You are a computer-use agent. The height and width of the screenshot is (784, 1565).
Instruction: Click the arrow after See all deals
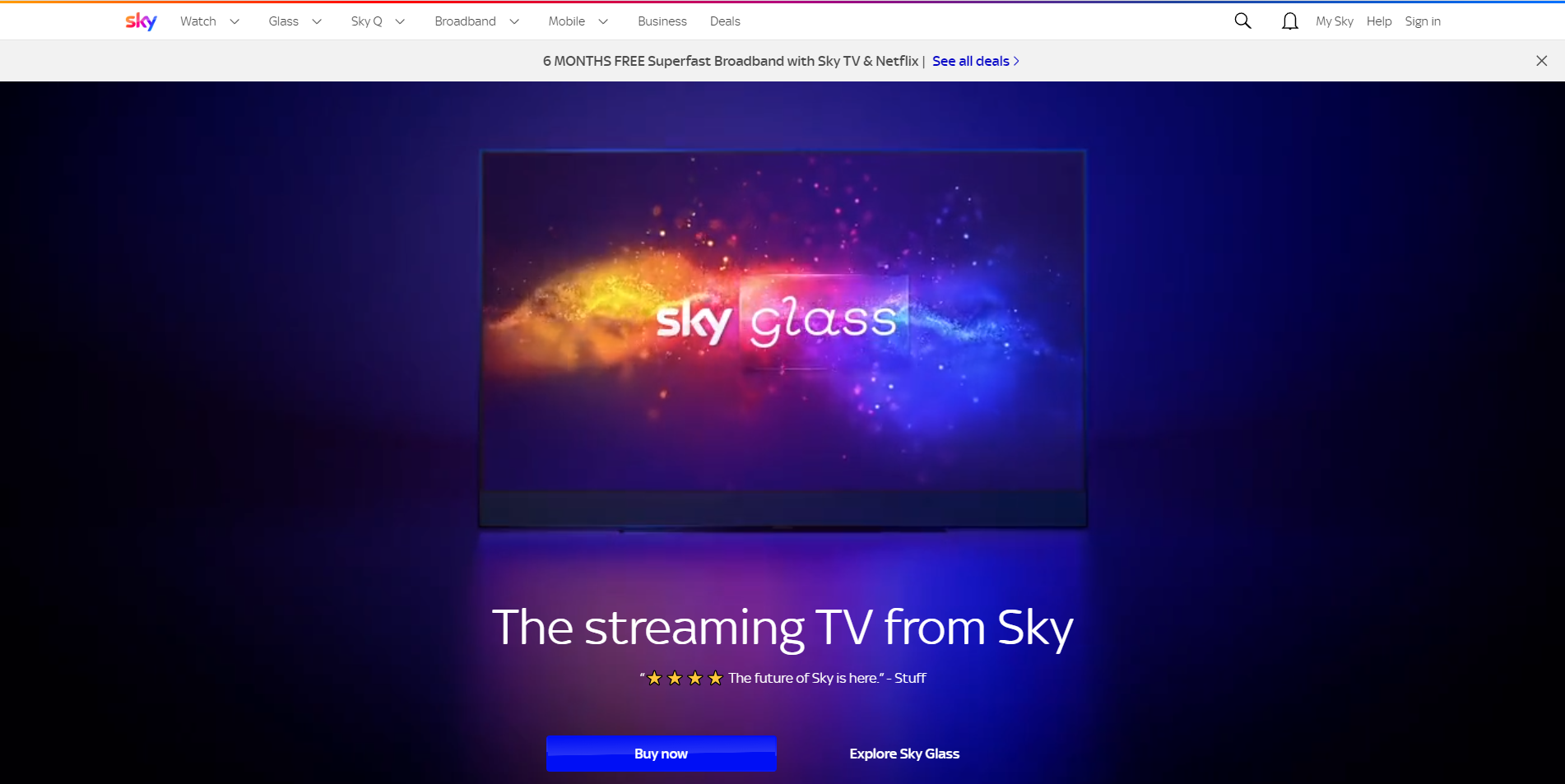tap(1016, 61)
